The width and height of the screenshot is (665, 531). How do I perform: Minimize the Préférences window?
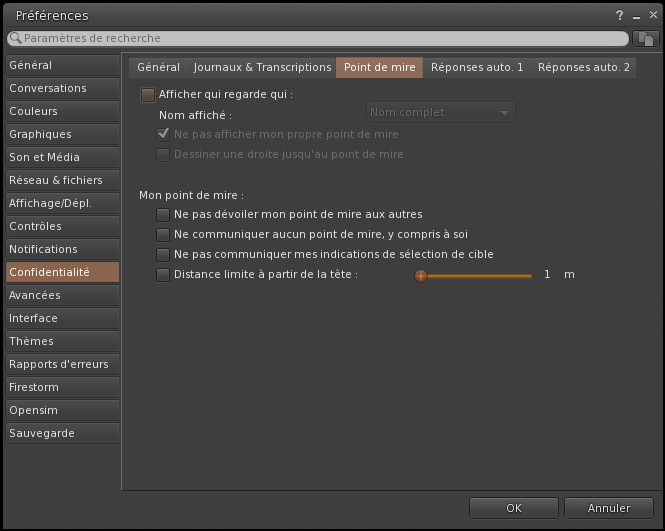click(x=636, y=16)
